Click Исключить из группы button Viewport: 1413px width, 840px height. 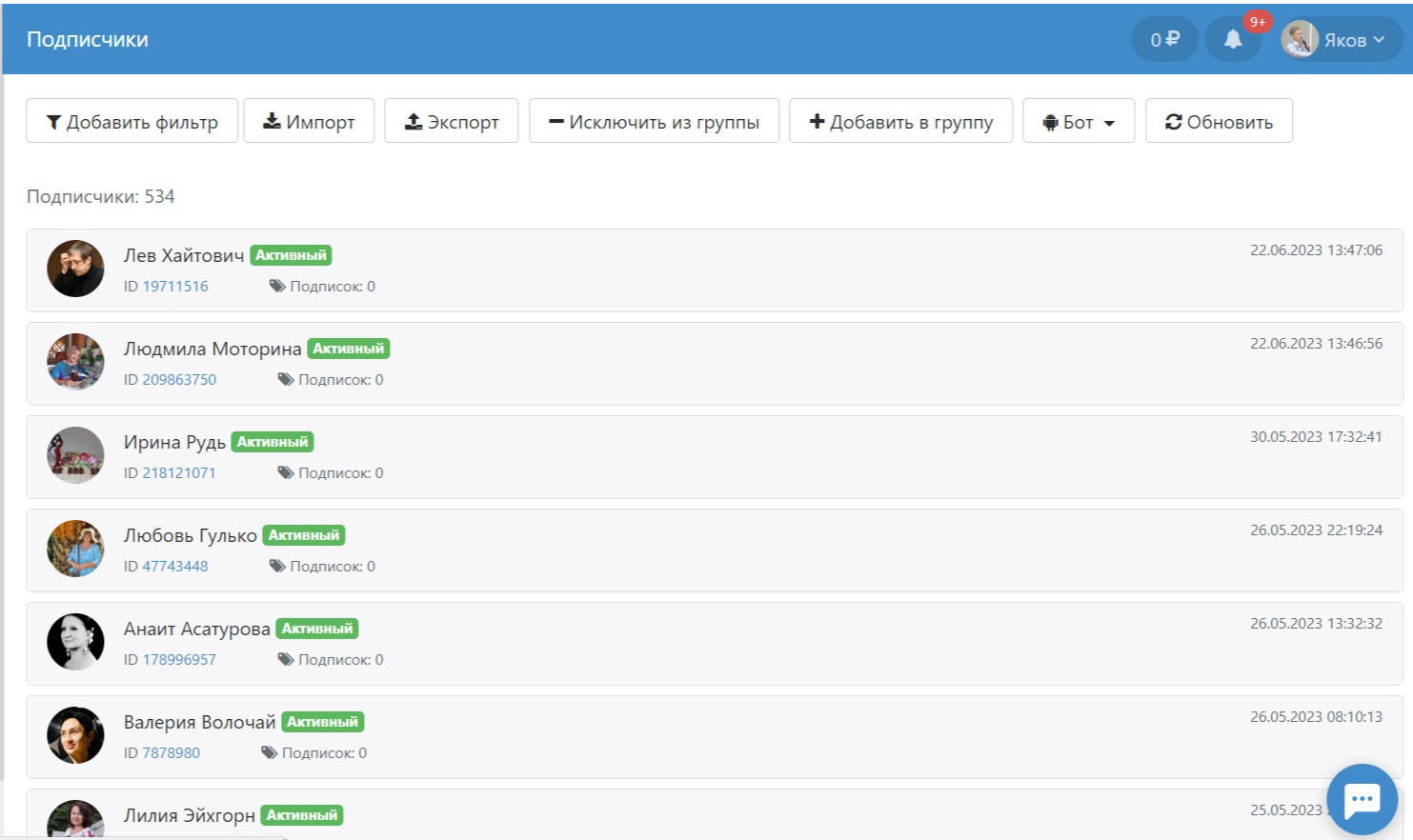[655, 121]
